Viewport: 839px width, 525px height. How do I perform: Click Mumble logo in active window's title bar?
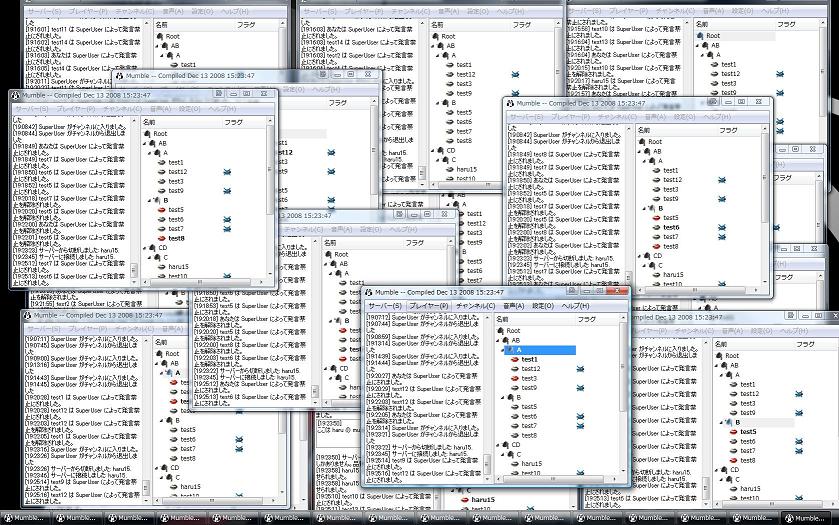(x=368, y=293)
